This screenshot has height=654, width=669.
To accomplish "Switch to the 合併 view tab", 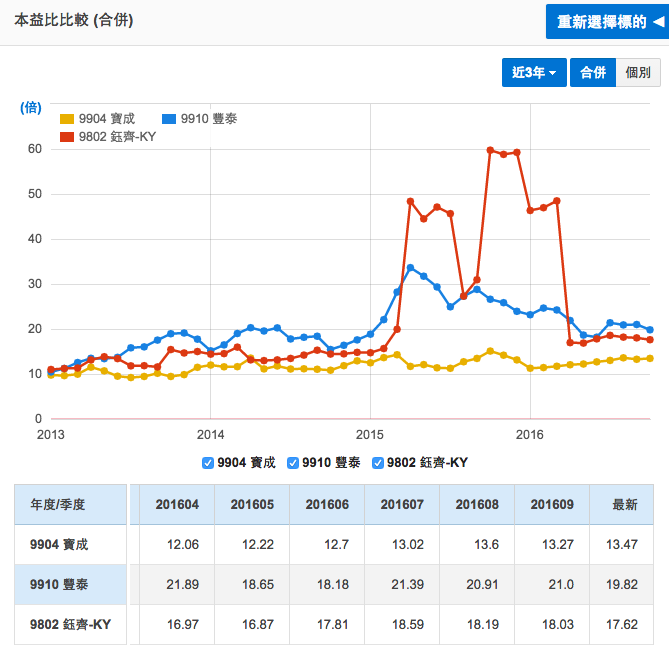I will [593, 73].
